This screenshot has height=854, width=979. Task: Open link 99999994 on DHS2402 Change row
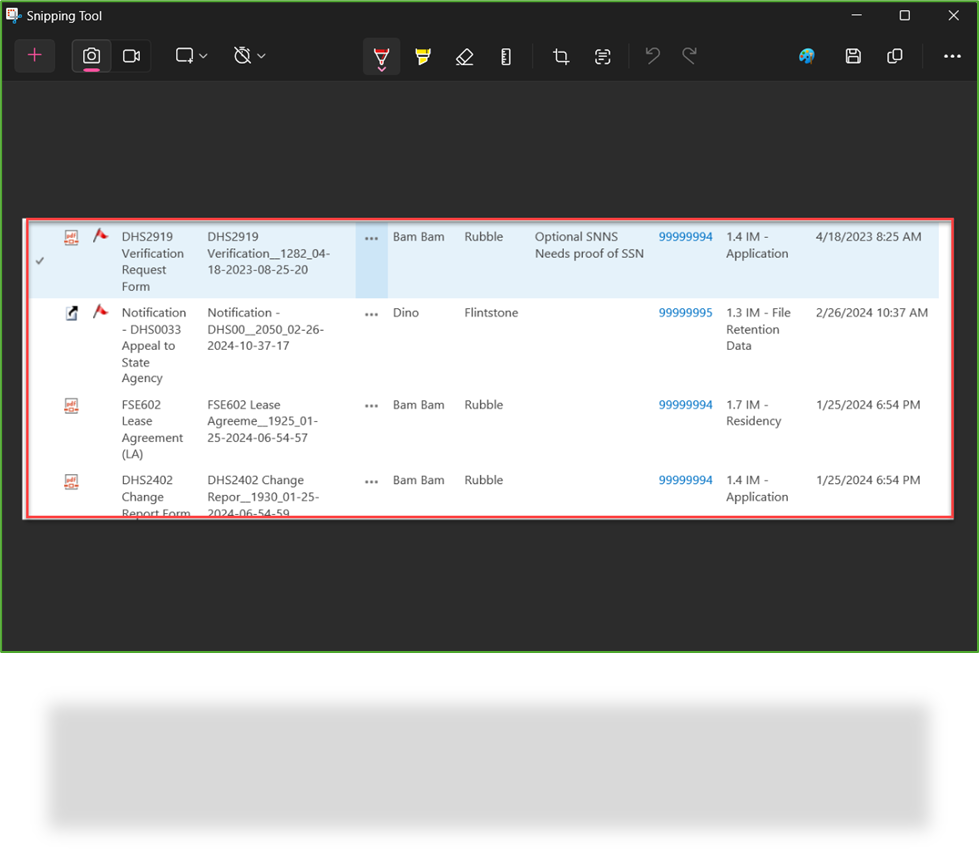(685, 480)
